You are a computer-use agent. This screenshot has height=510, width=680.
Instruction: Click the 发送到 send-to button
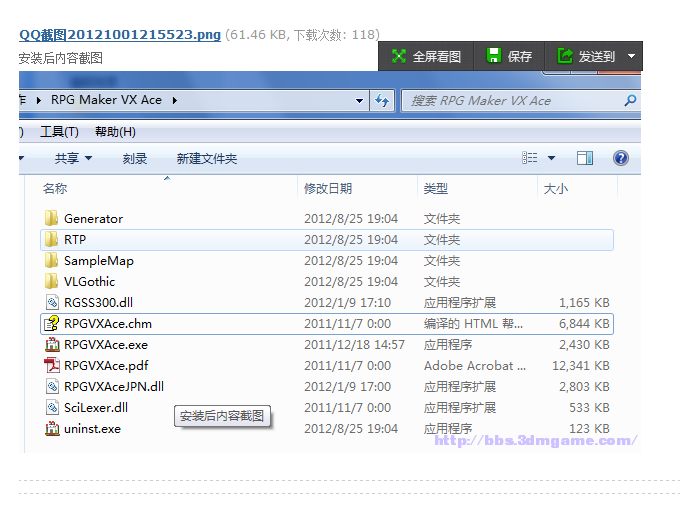[586, 56]
